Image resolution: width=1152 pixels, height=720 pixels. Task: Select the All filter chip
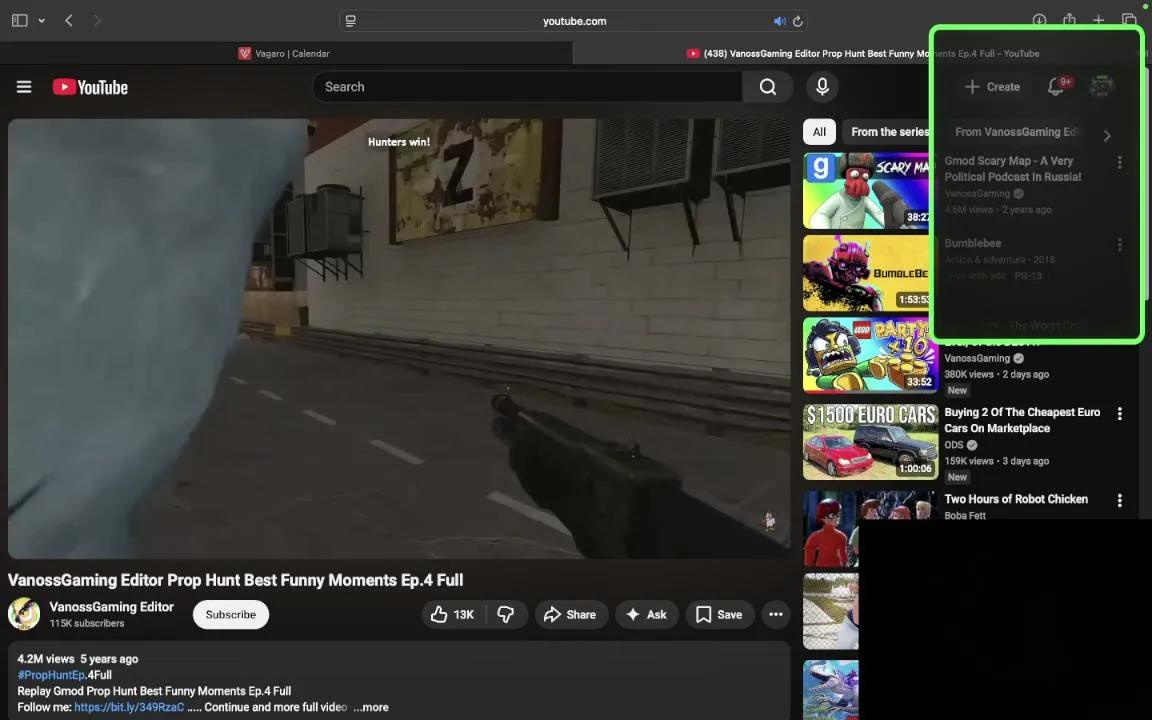tap(819, 132)
